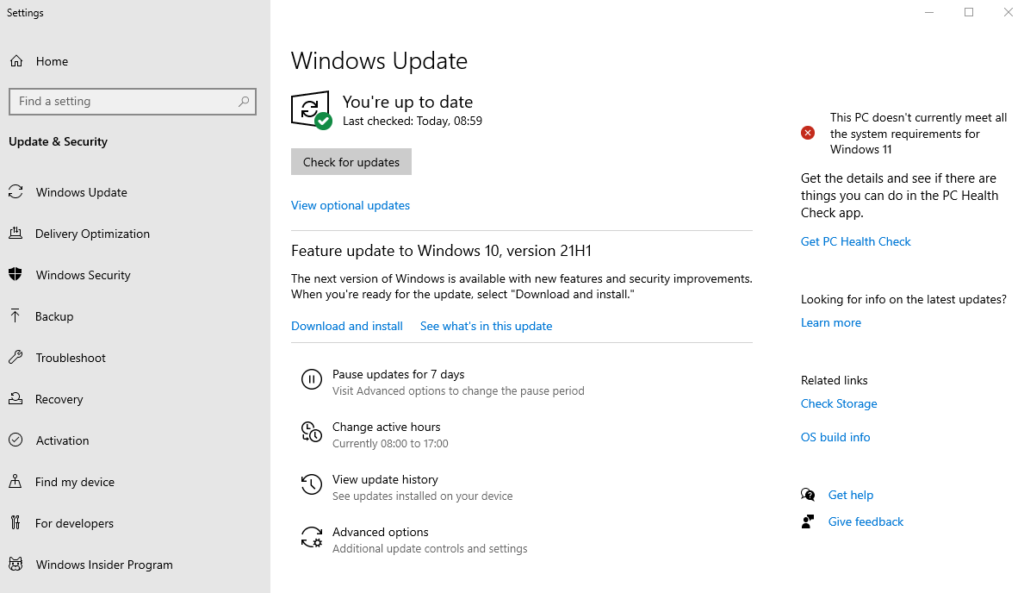The height and width of the screenshot is (593, 1024).
Task: Click the update history icon
Action: [x=312, y=485]
